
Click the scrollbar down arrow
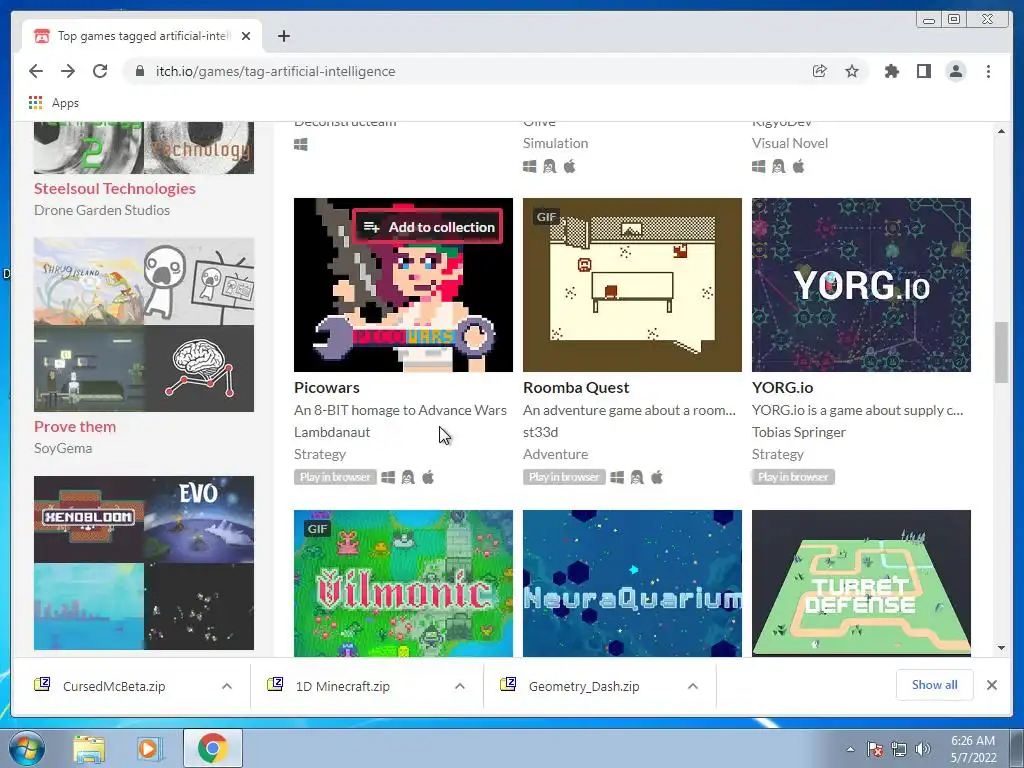click(1001, 648)
